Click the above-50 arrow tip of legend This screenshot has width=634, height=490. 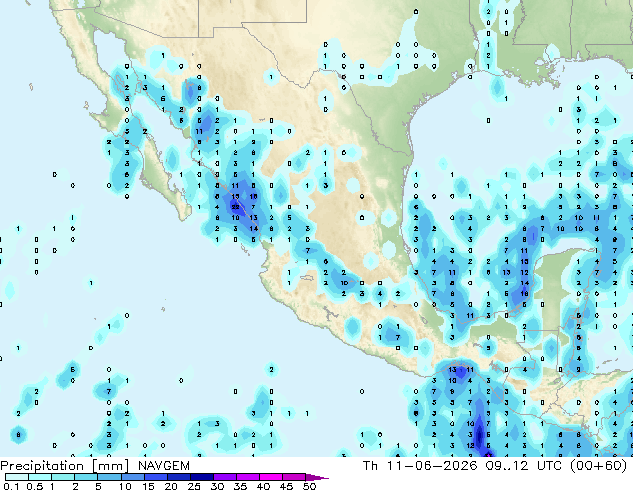pyautogui.click(x=317, y=477)
